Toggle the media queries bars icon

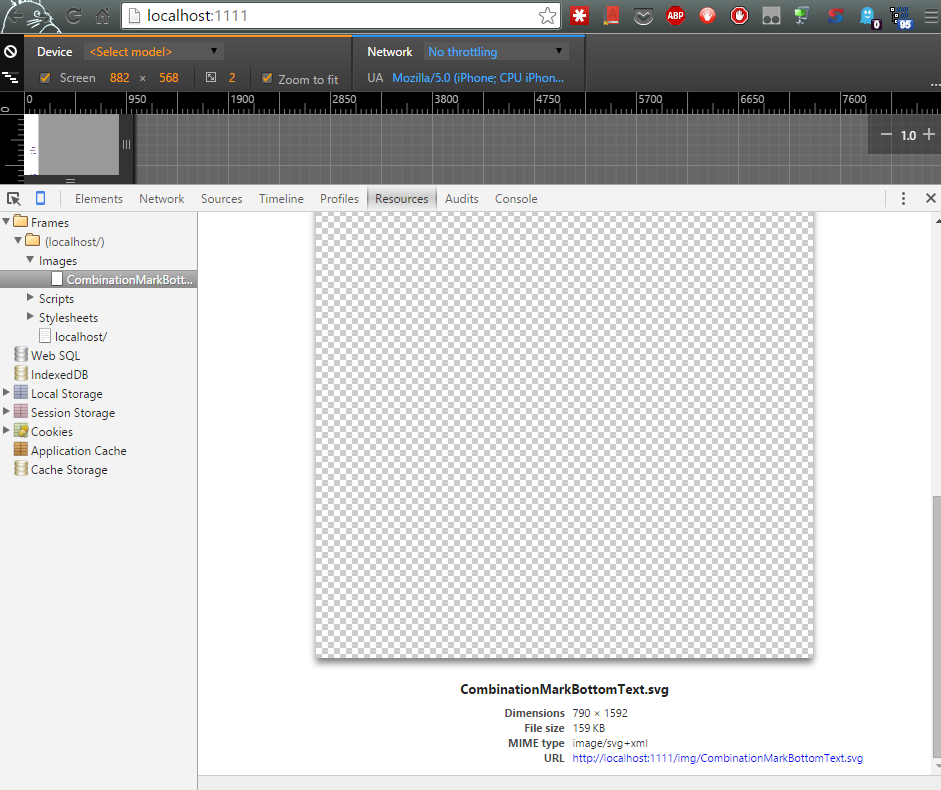tap(10, 77)
